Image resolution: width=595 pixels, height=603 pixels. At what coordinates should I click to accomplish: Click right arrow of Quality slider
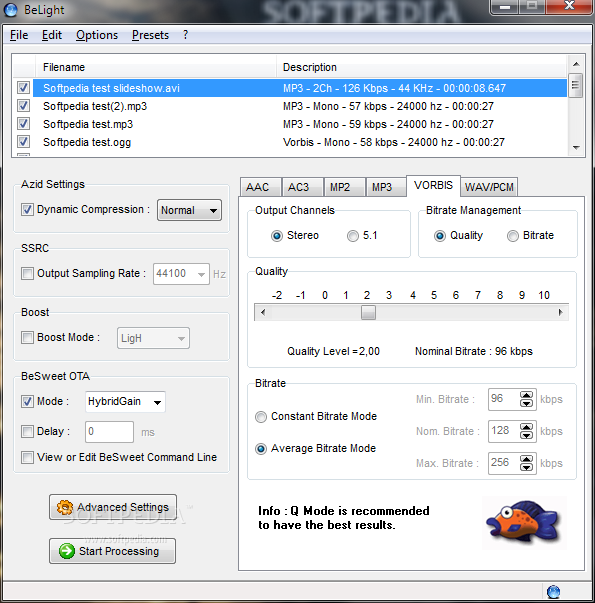tap(560, 312)
